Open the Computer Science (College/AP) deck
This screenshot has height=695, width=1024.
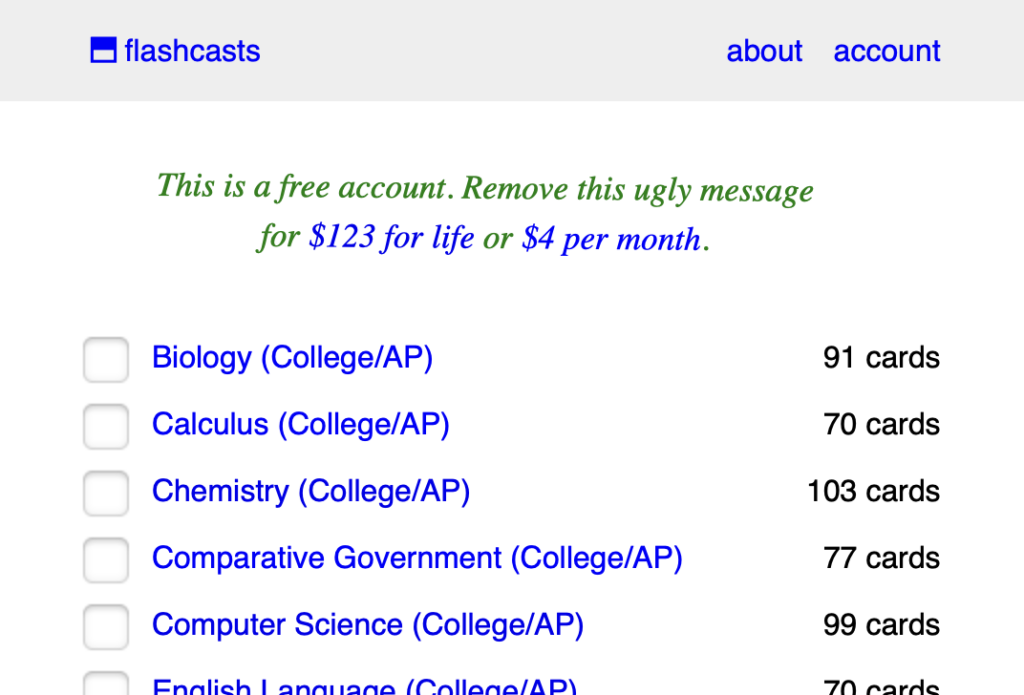coord(367,625)
